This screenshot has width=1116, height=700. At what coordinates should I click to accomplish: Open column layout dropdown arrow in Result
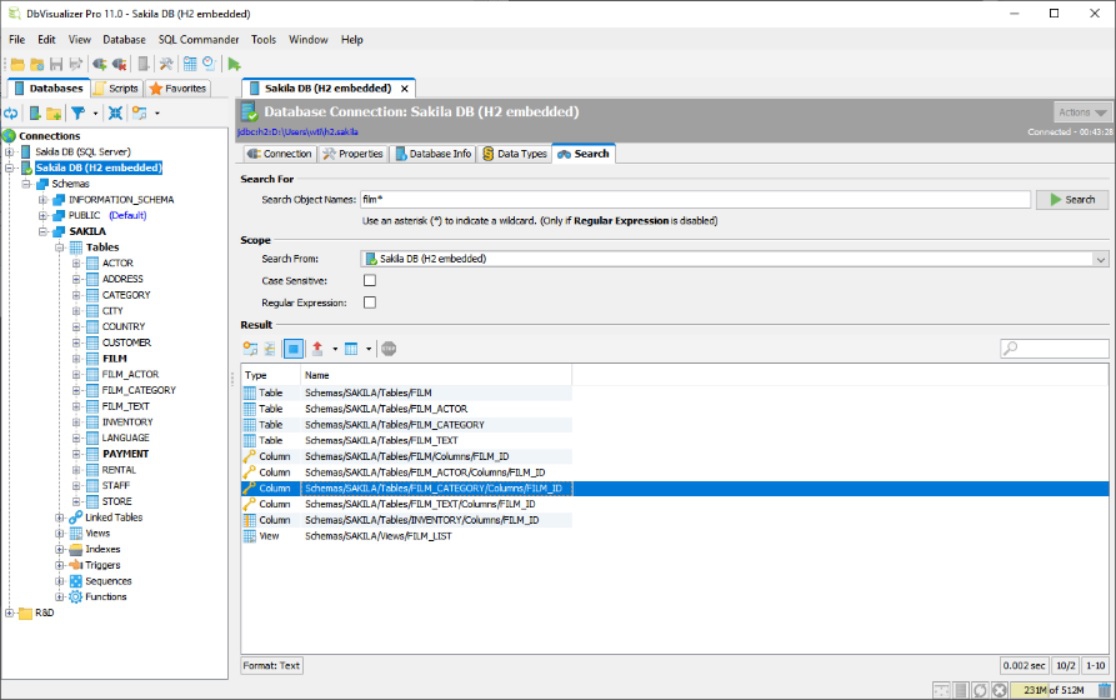point(369,349)
